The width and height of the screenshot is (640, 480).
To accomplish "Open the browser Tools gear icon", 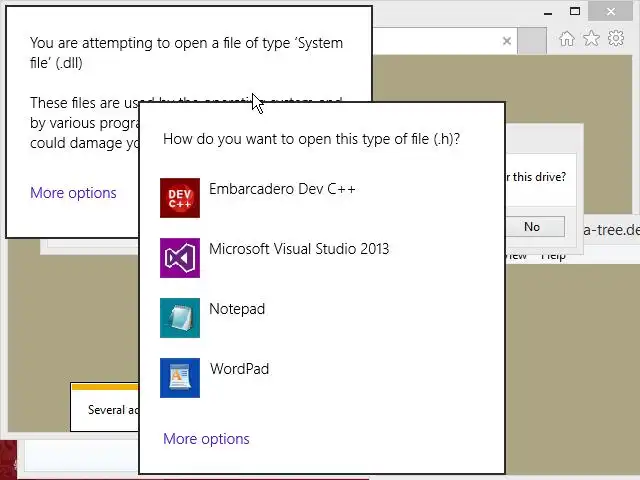I will click(616, 38).
